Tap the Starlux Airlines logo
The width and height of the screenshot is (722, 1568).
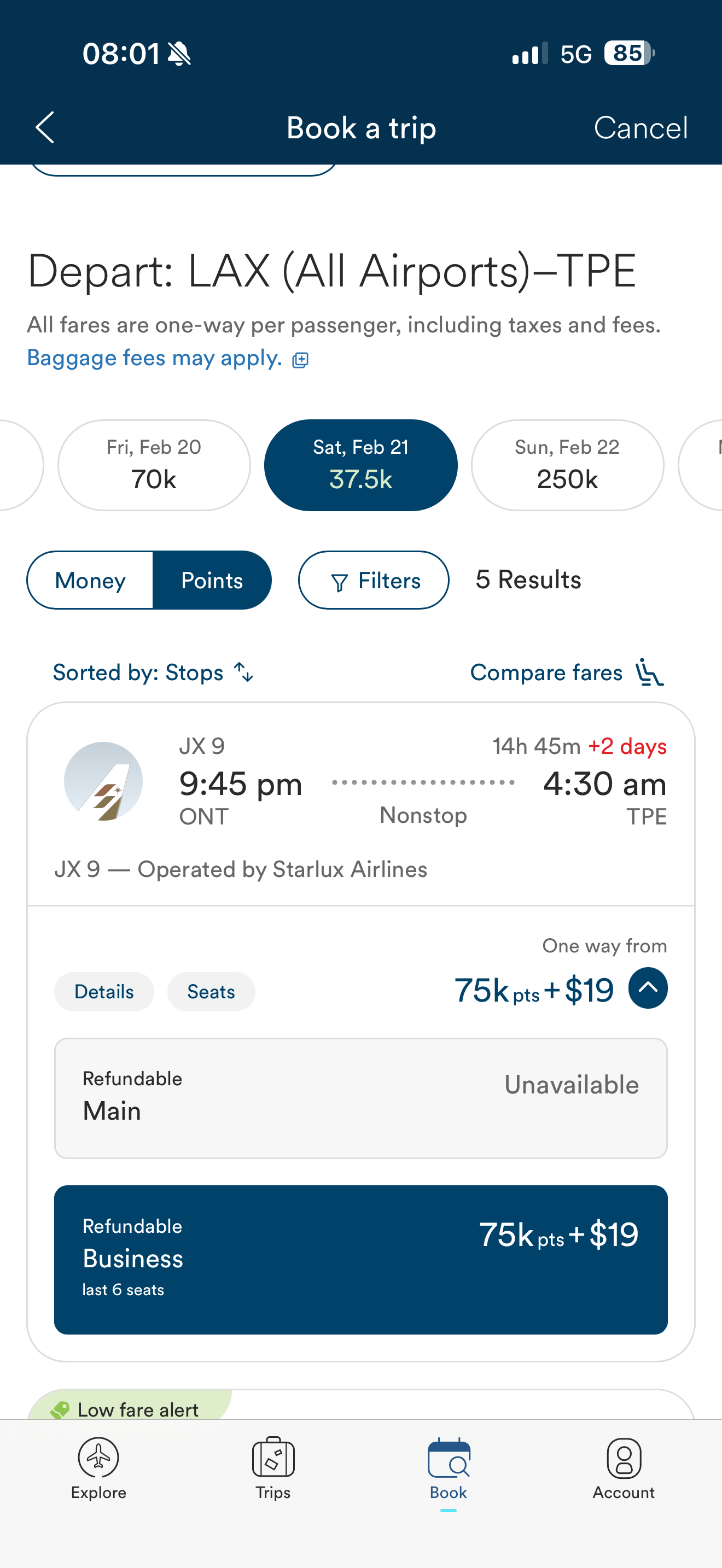point(103,781)
